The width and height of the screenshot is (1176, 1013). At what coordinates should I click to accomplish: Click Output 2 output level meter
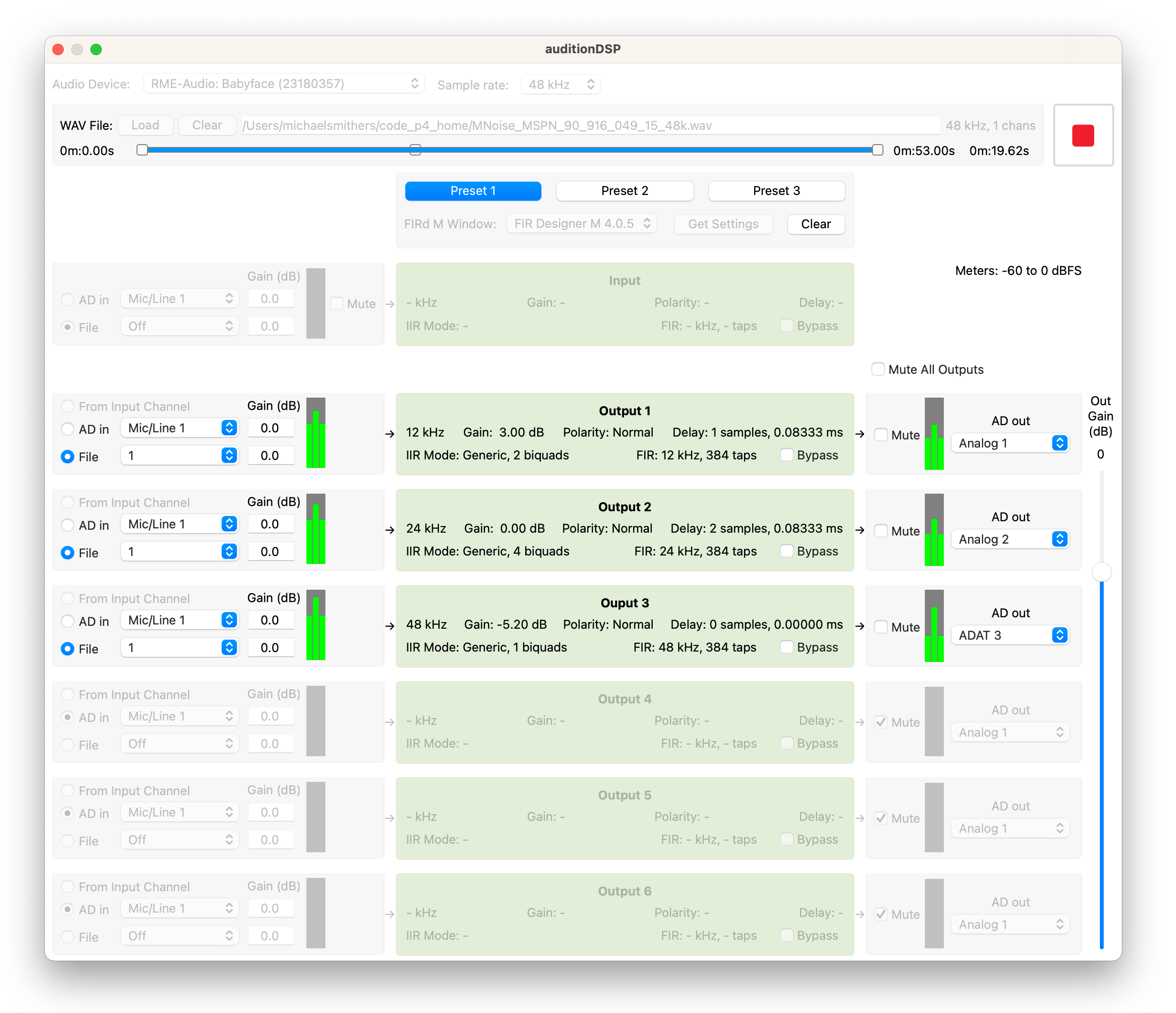(934, 530)
